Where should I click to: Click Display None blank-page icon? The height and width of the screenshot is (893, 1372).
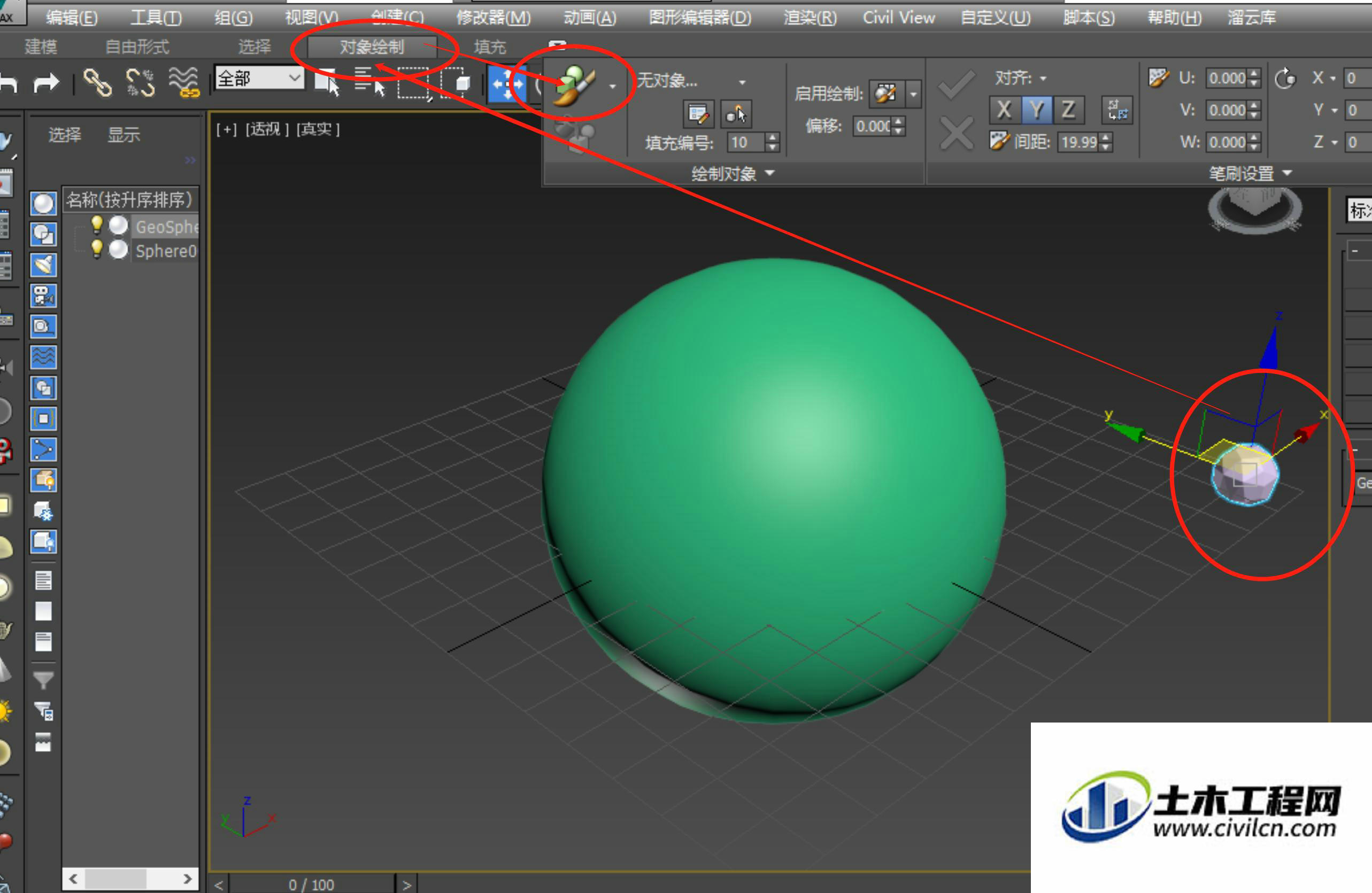point(43,611)
